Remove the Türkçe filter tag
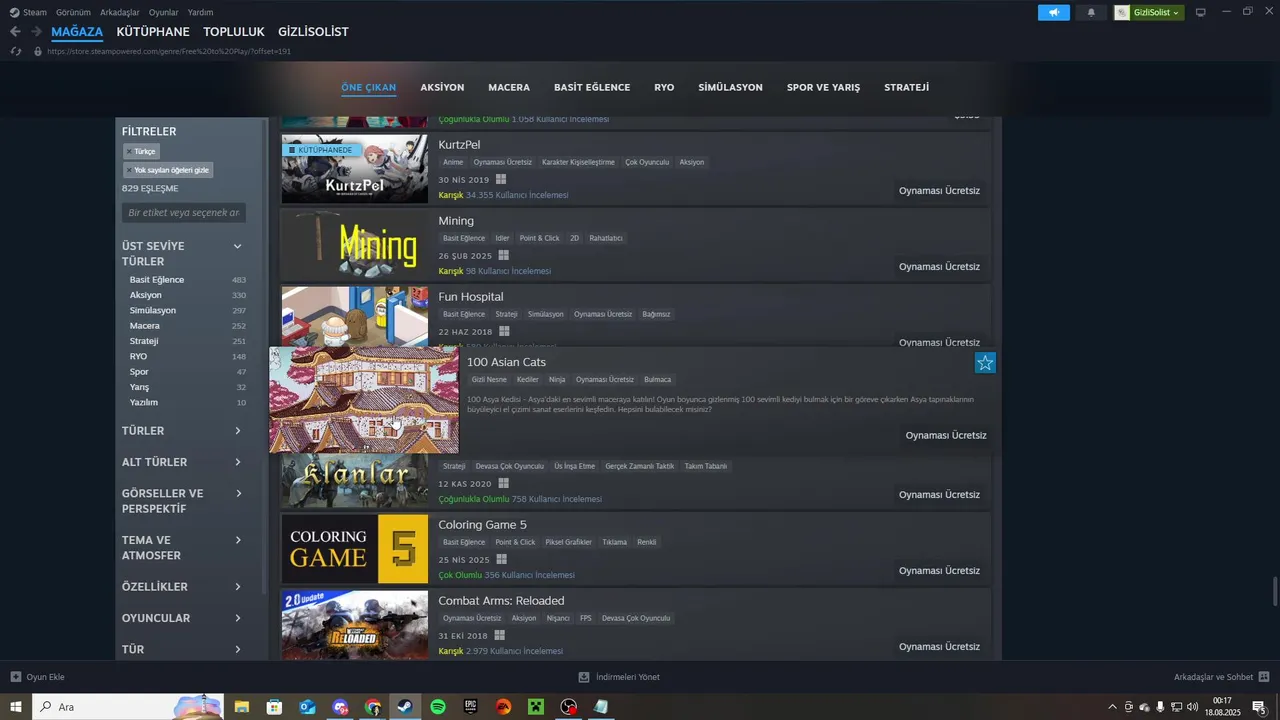Viewport: 1280px width, 720px height. 141,151
